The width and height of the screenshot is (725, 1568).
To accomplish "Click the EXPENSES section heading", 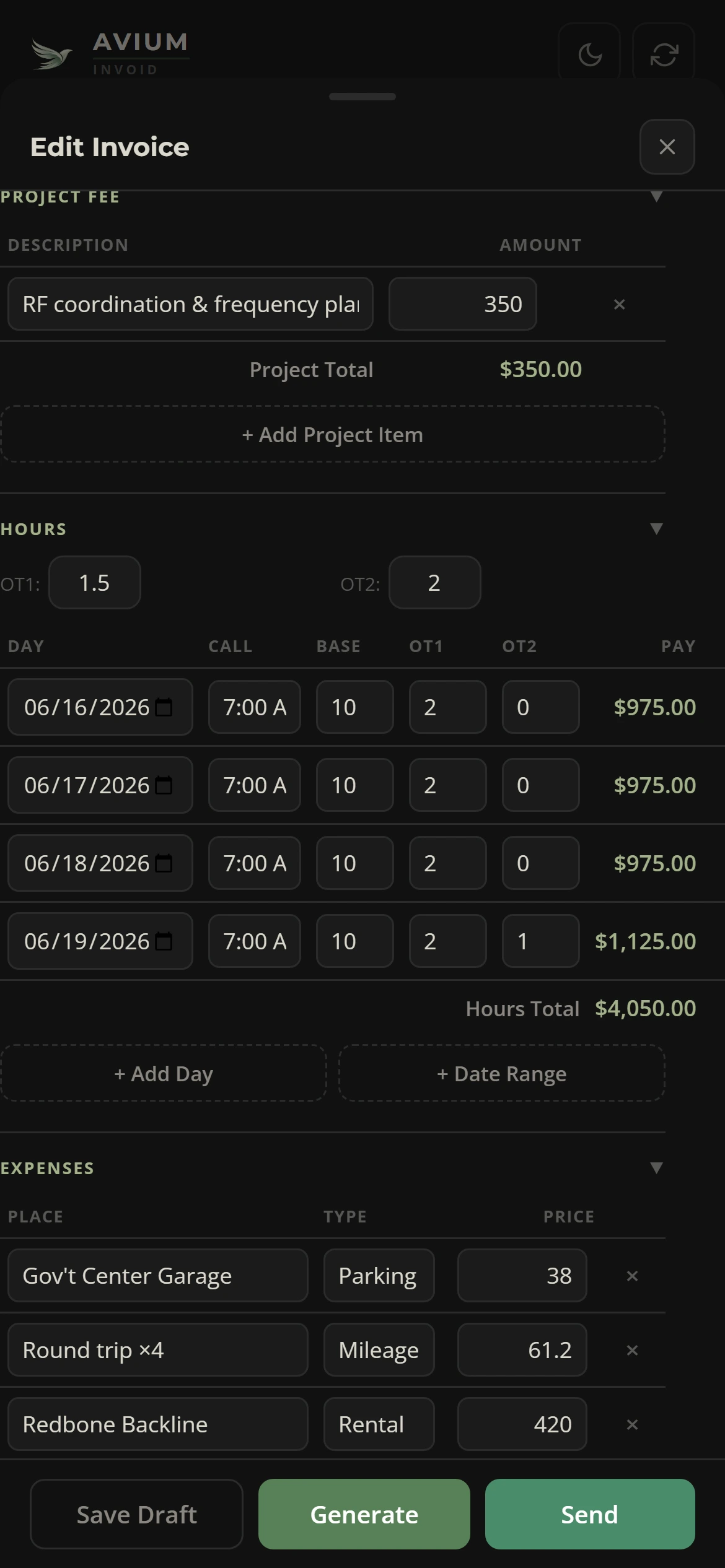I will 47,1168.
